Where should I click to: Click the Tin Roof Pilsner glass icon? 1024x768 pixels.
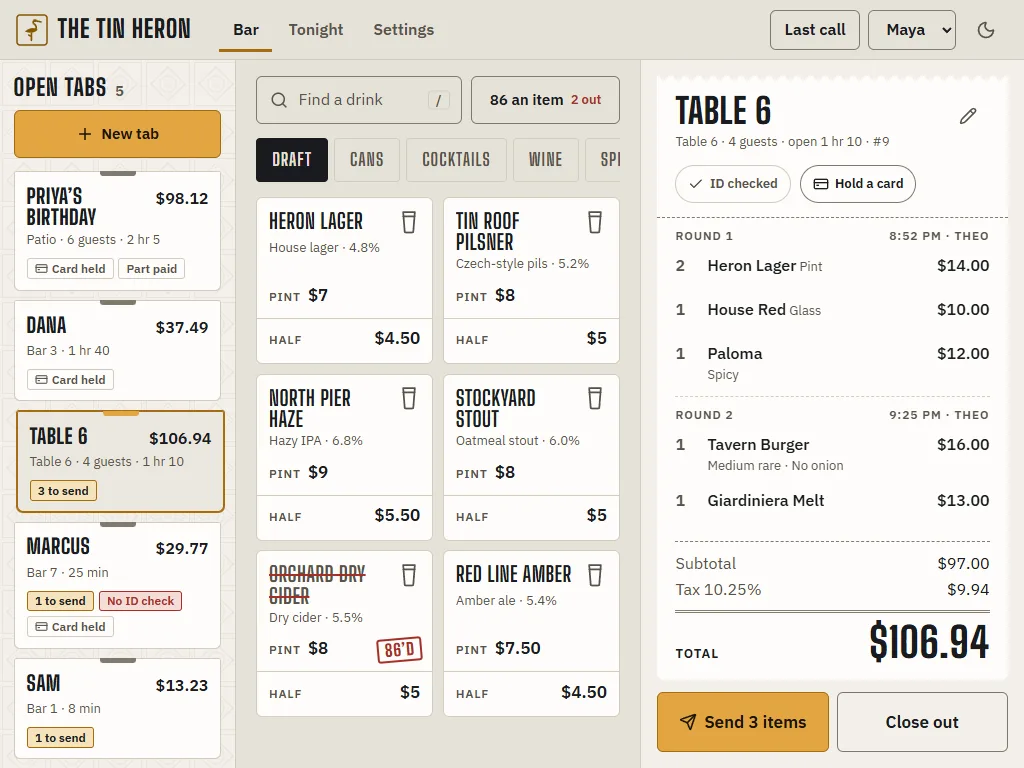point(595,222)
